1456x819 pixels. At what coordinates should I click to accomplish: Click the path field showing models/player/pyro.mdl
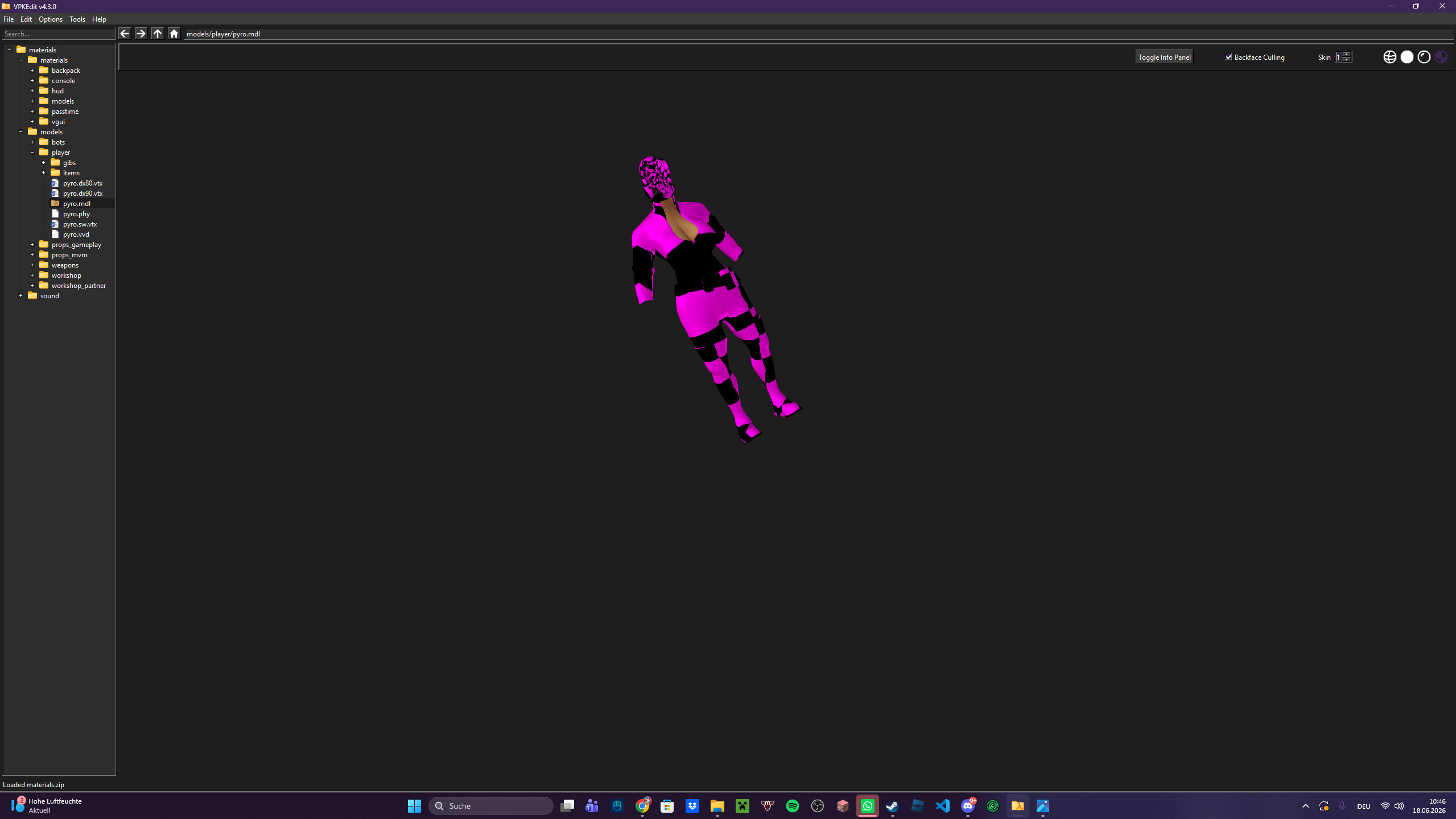pos(818,34)
